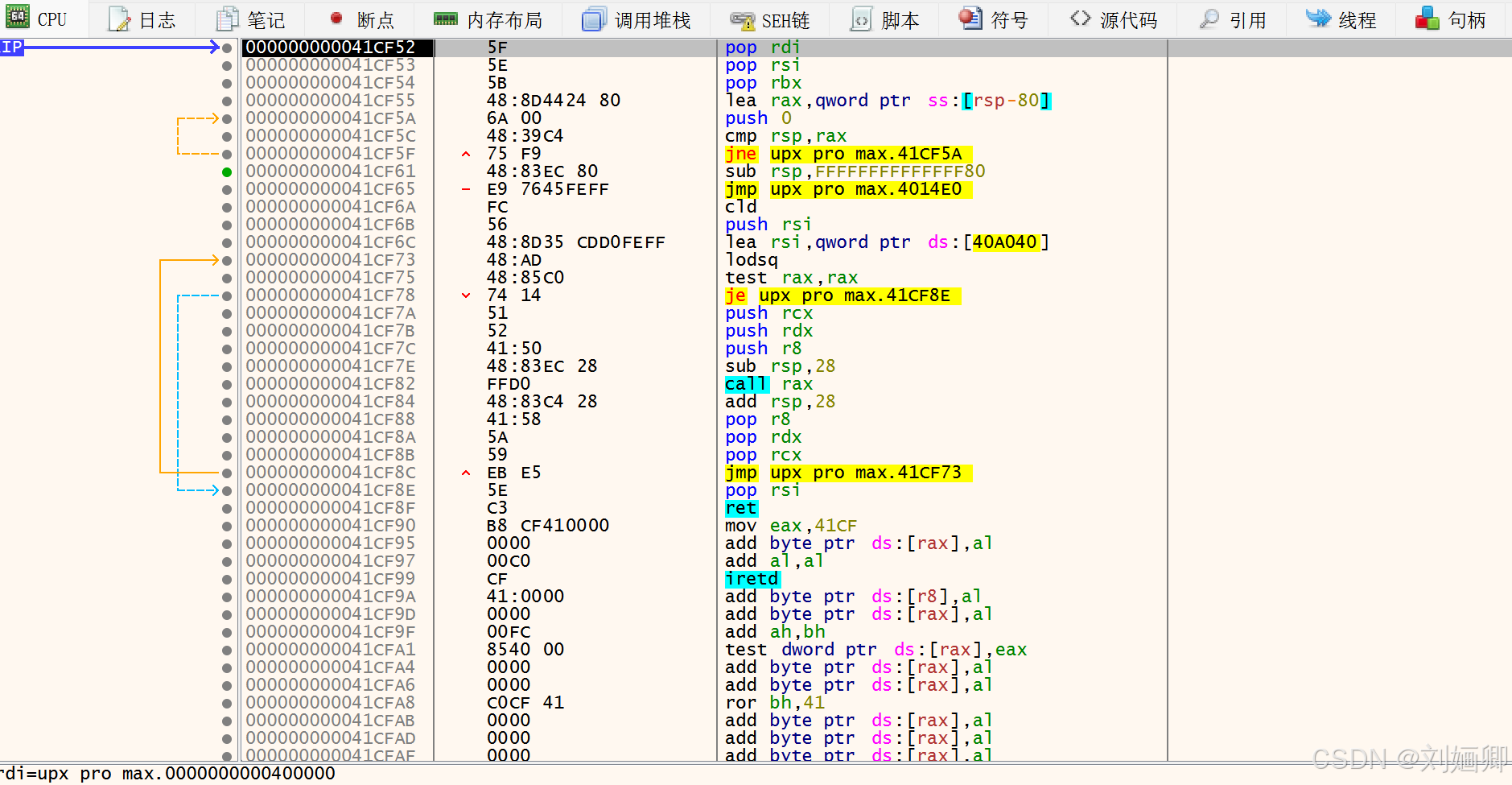1512x785 pixels.
Task: Open the 断点 (Breakpoints) view
Action: click(x=364, y=19)
